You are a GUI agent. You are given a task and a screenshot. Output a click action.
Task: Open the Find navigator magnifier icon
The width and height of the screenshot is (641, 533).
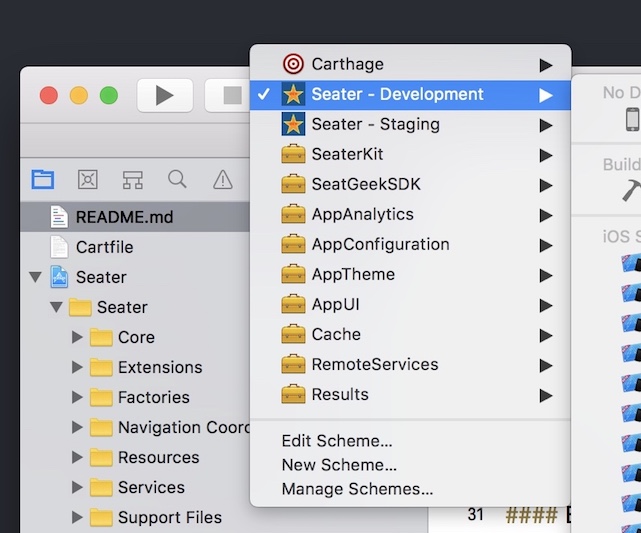pyautogui.click(x=177, y=179)
